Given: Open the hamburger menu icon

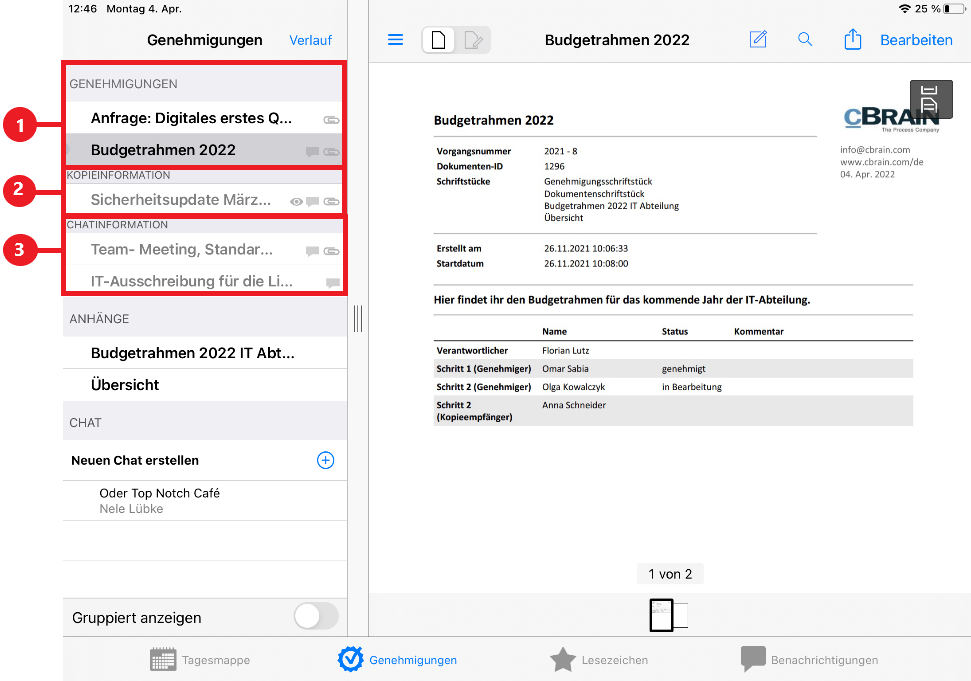Looking at the screenshot, I should [x=395, y=40].
